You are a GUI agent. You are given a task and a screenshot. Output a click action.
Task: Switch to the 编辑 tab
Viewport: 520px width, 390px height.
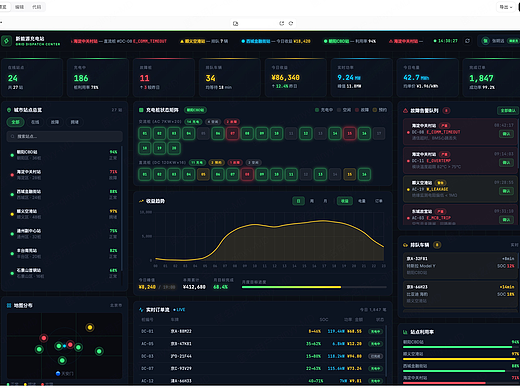pyautogui.click(x=19, y=7)
